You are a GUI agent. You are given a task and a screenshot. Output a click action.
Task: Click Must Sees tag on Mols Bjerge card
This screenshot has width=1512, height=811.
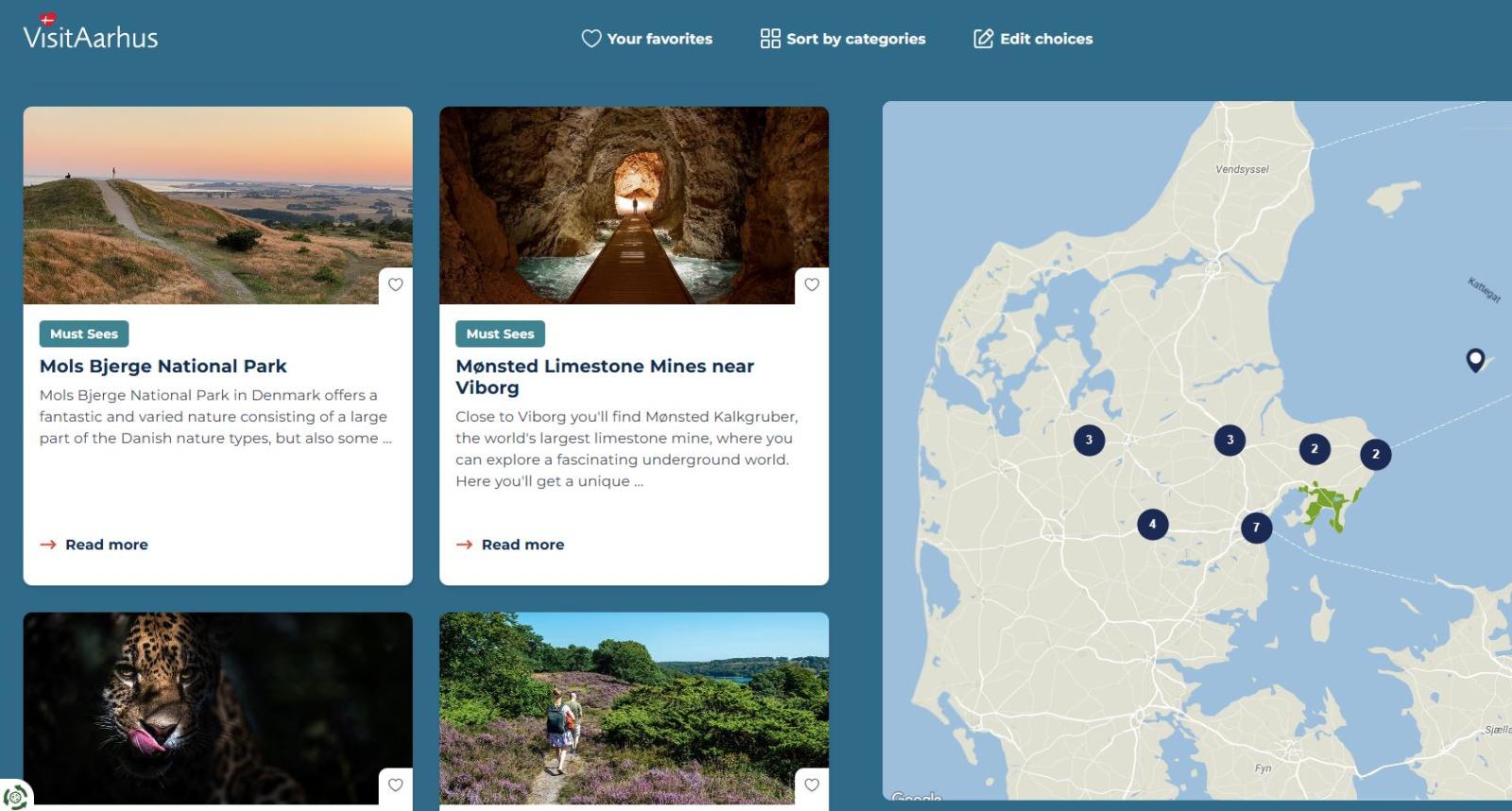click(84, 334)
